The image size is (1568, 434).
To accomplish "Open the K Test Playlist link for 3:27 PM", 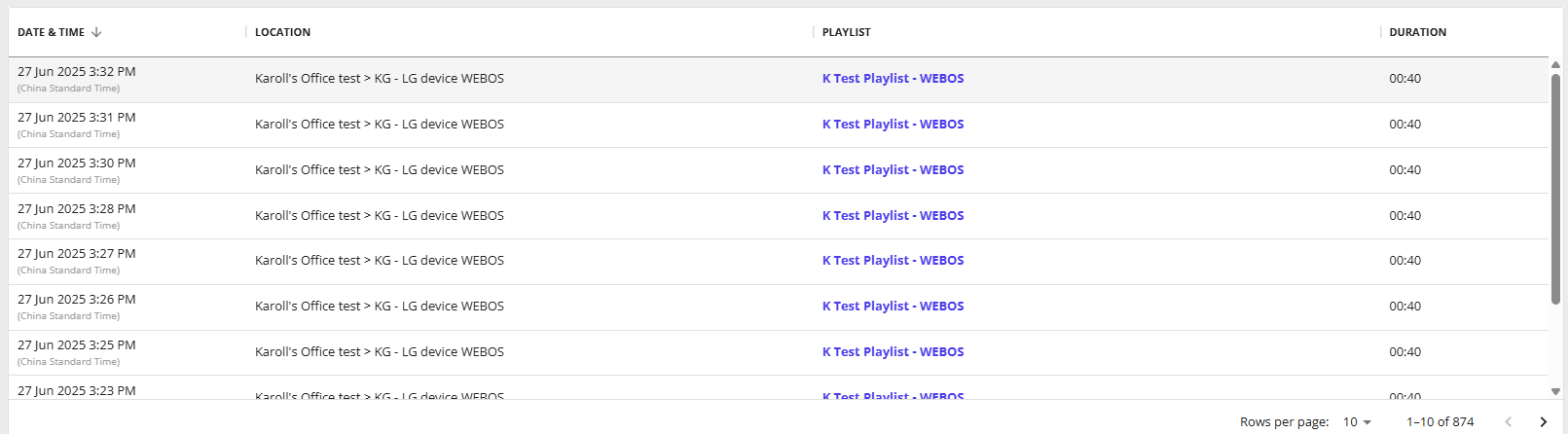I will pos(893,260).
